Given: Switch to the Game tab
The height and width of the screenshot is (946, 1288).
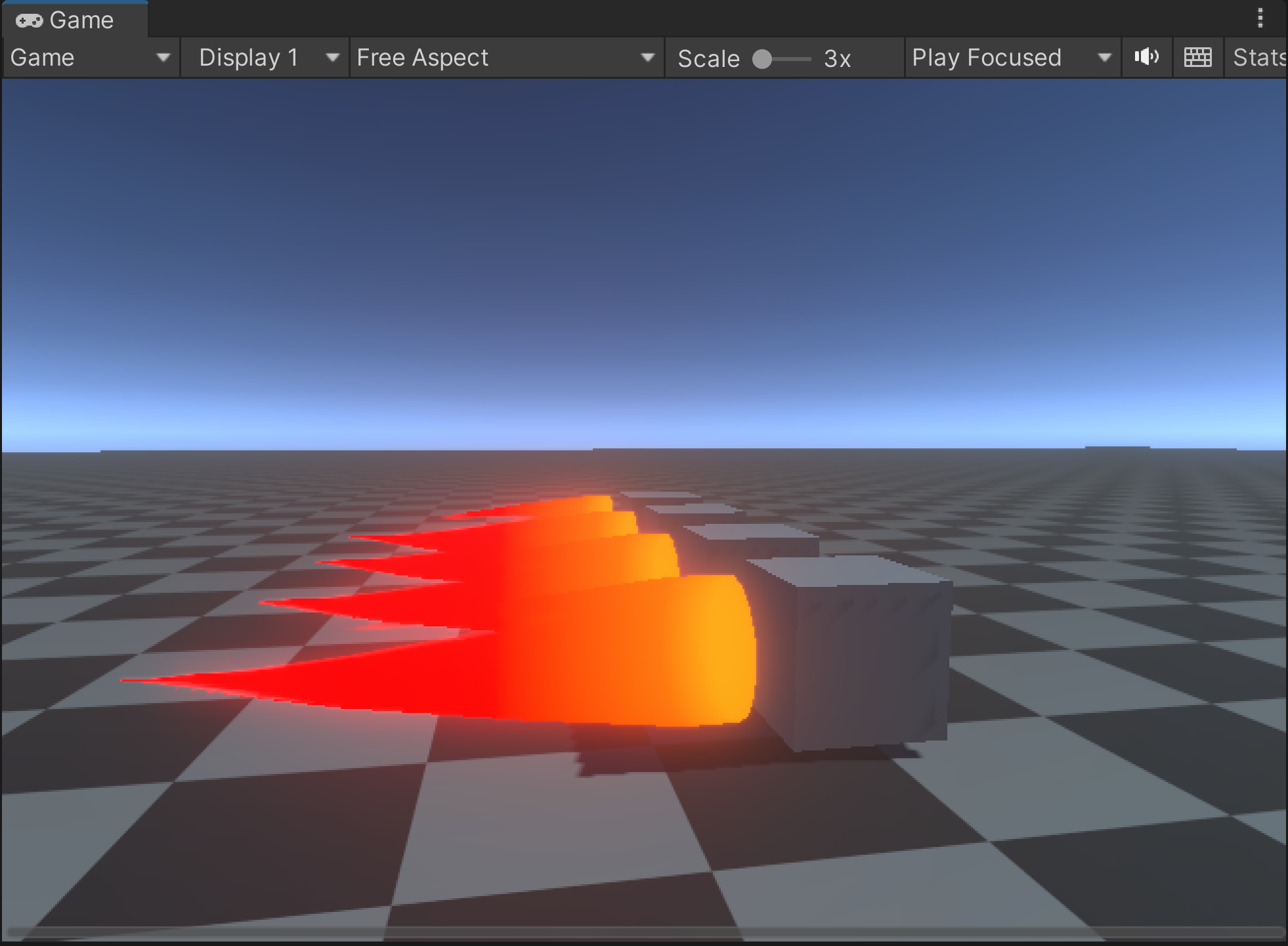Looking at the screenshot, I should [x=74, y=20].
